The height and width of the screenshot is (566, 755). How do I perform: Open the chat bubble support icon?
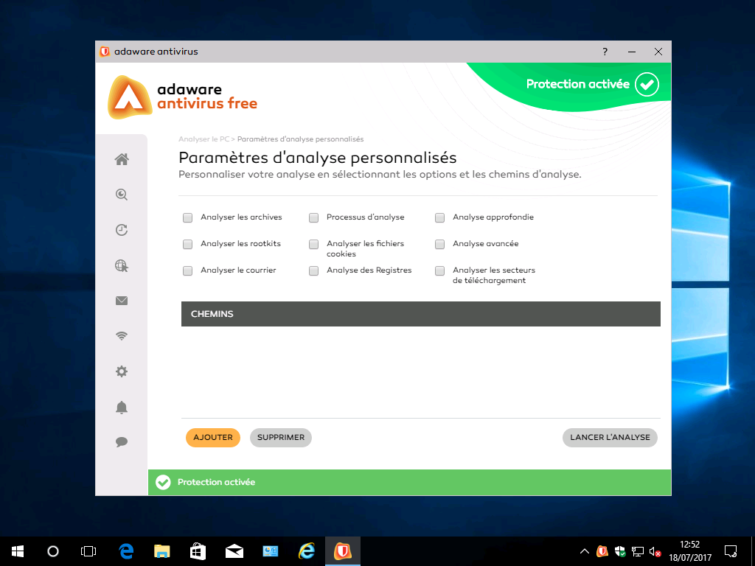coord(121,442)
